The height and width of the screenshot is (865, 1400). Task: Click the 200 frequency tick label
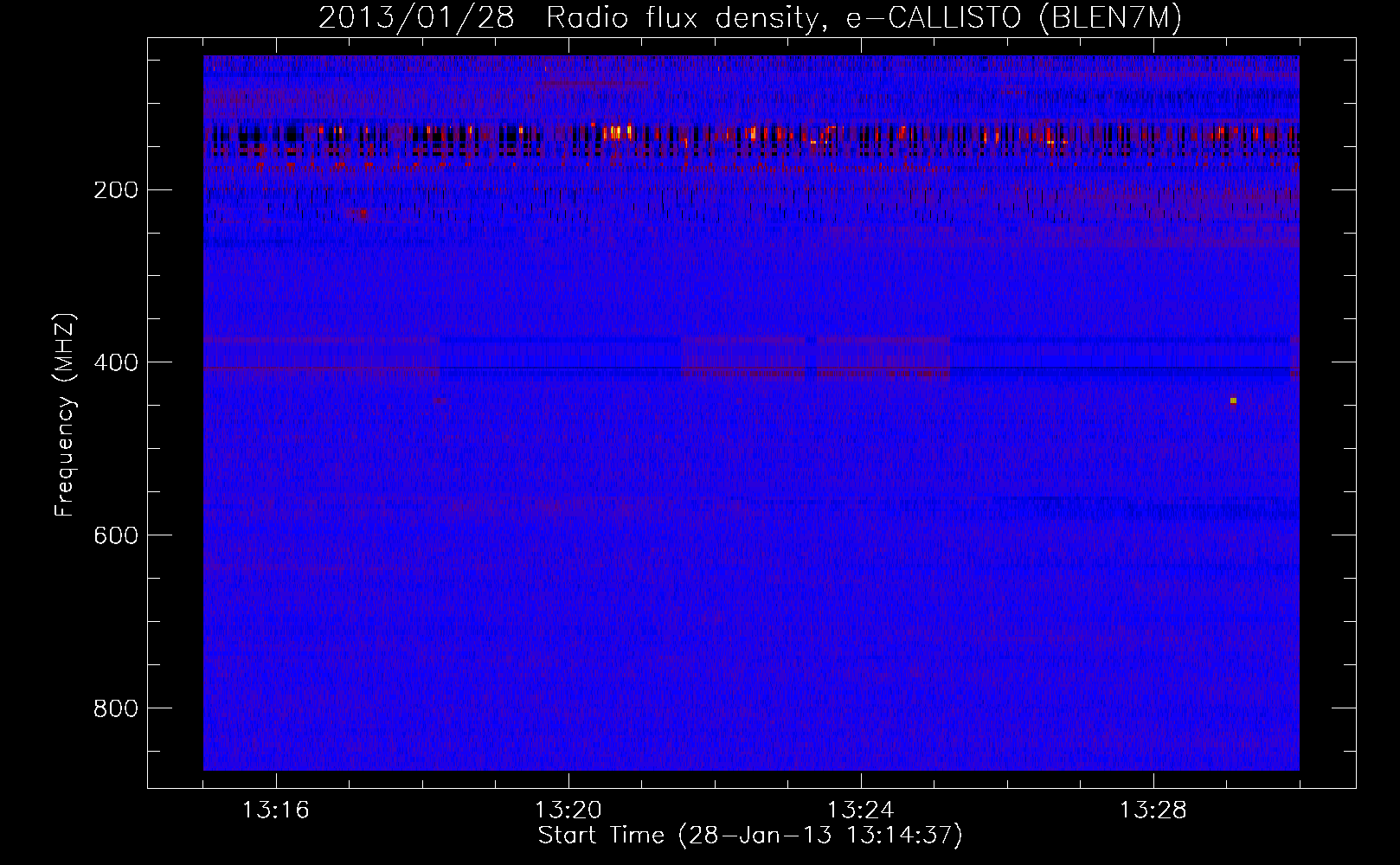pos(114,189)
